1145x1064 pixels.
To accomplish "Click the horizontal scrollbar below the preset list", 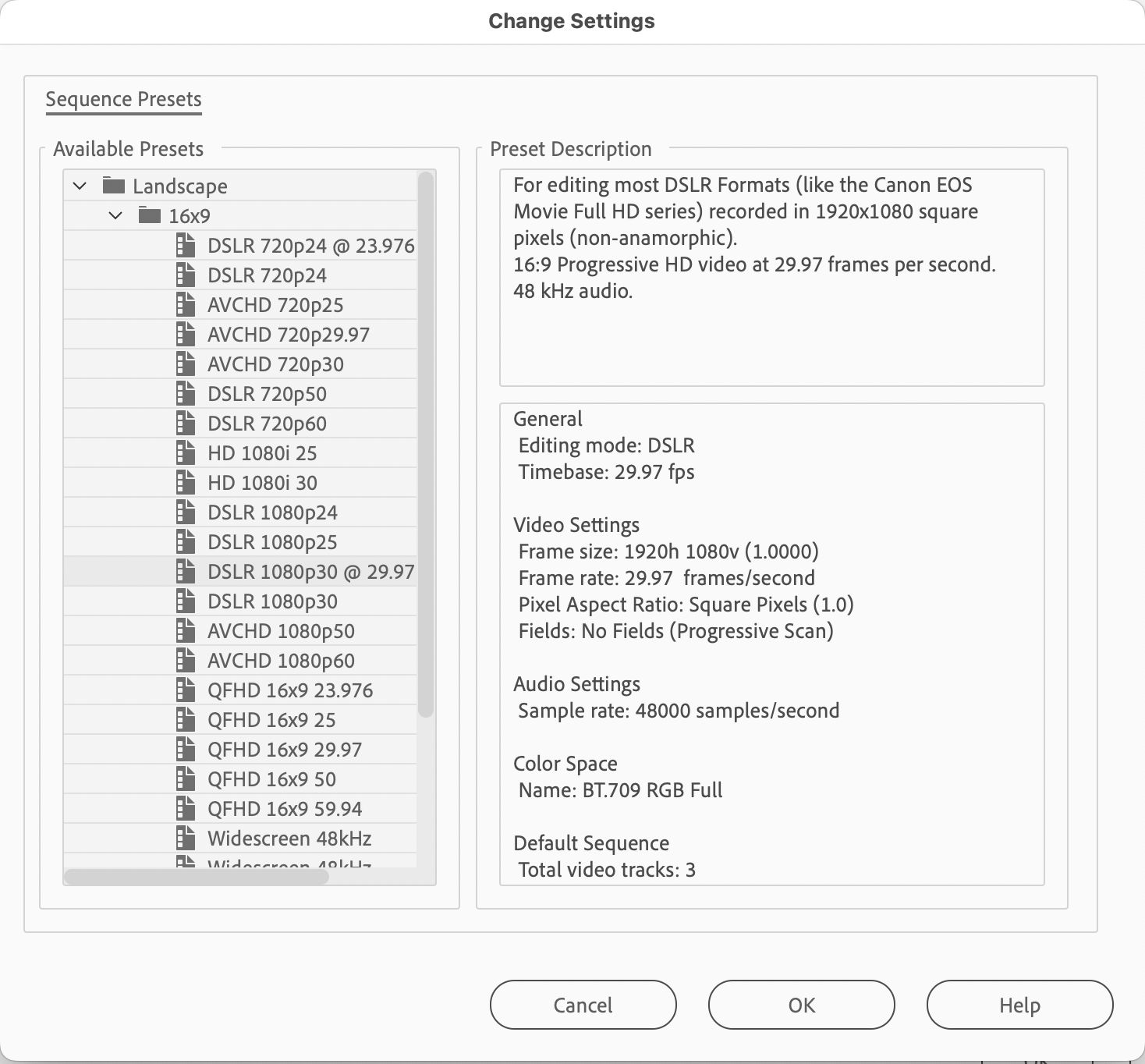I will (x=195, y=877).
